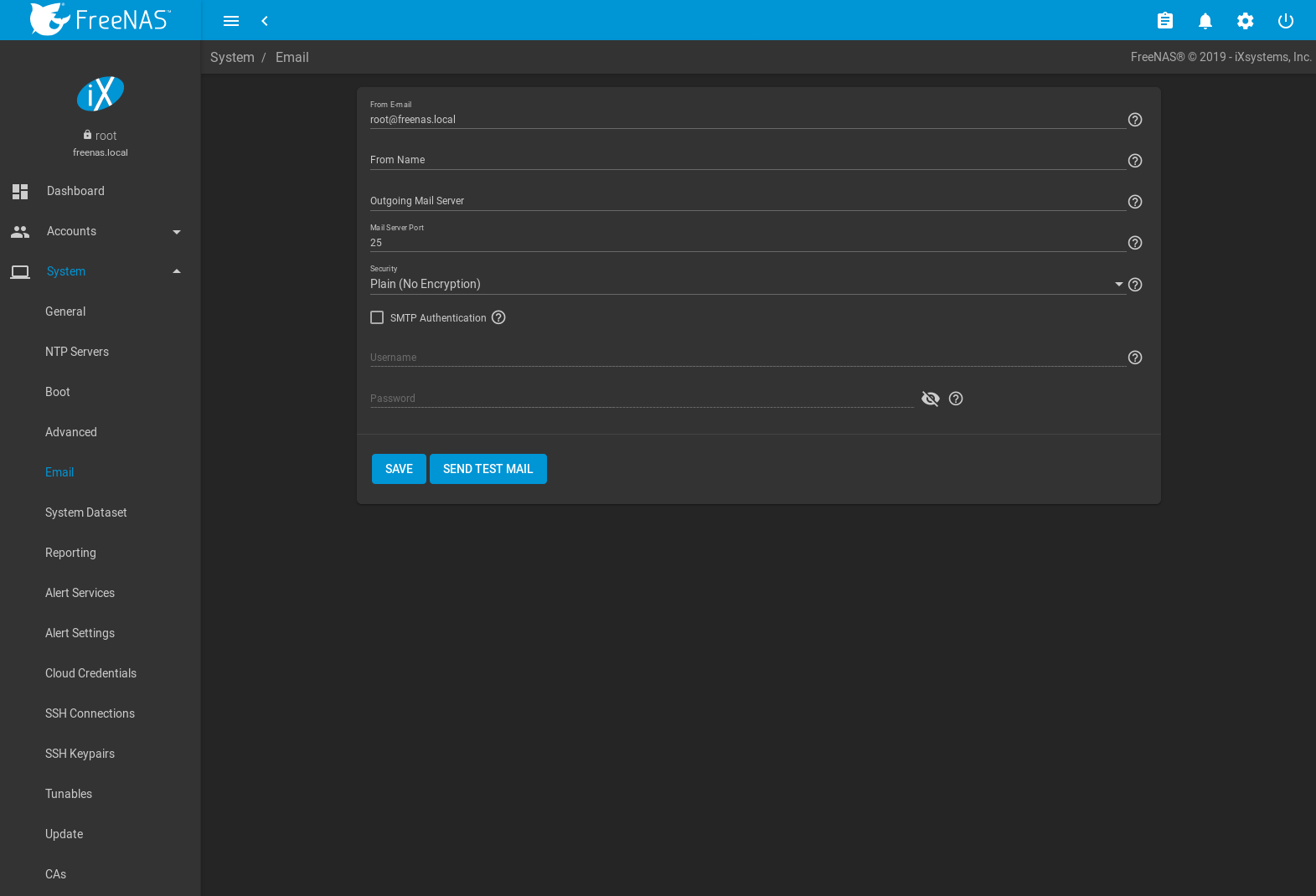
Task: Open the hamburger menu in top bar
Action: (x=231, y=21)
